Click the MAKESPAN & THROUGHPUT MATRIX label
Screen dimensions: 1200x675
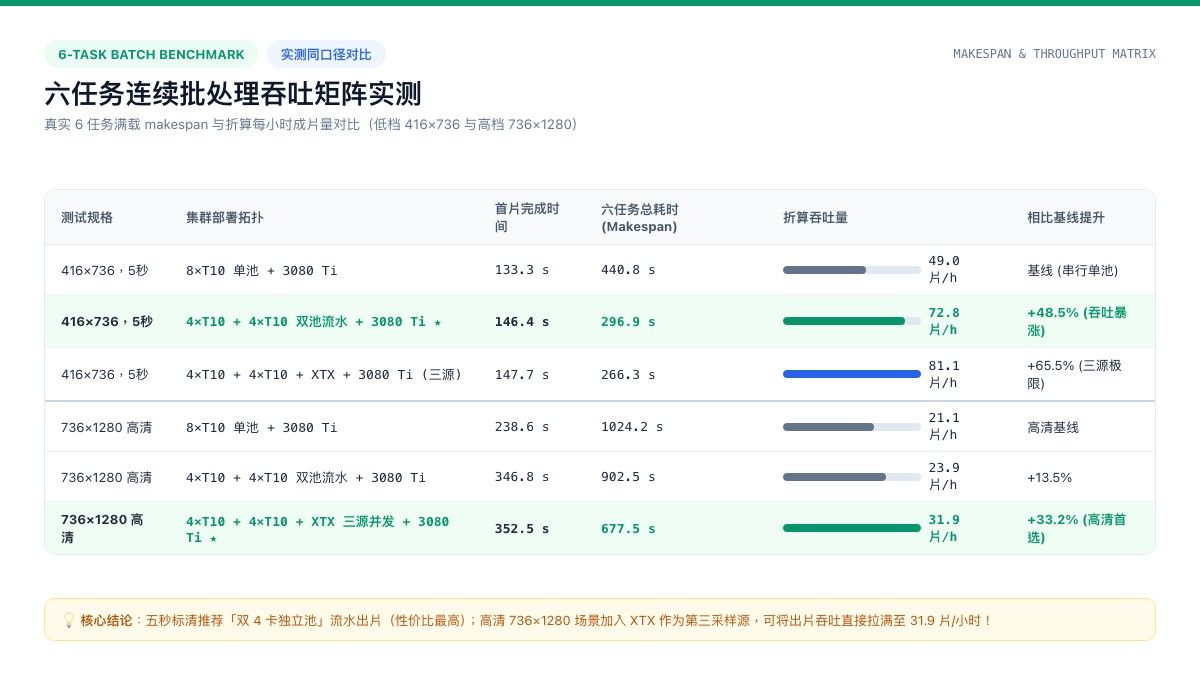coord(1054,54)
